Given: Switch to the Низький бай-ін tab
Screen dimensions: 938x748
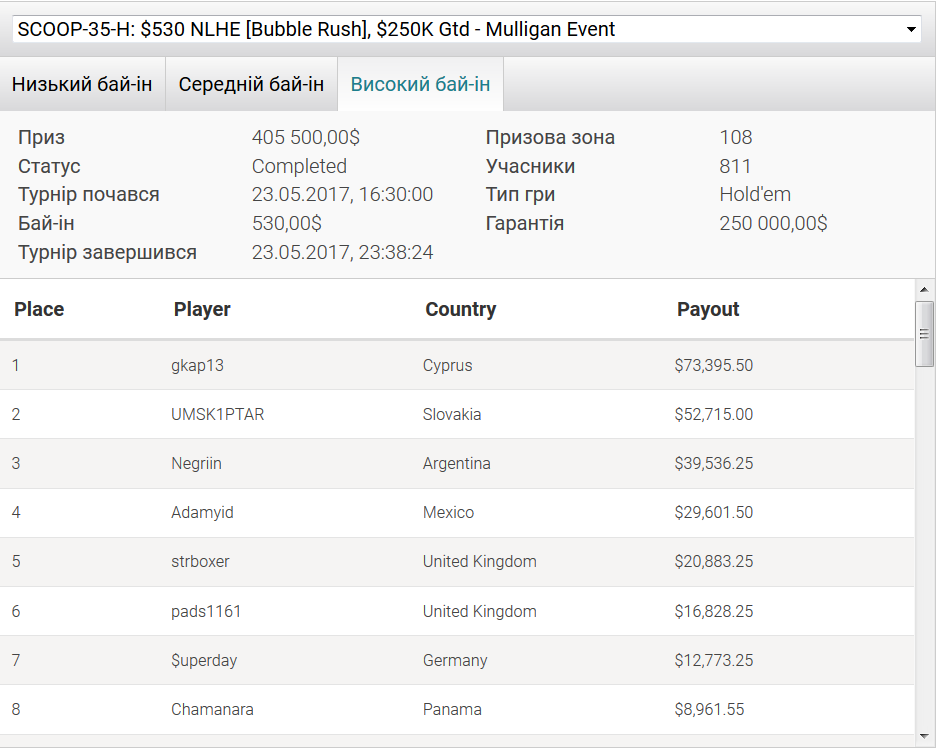Looking at the screenshot, I should (82, 84).
